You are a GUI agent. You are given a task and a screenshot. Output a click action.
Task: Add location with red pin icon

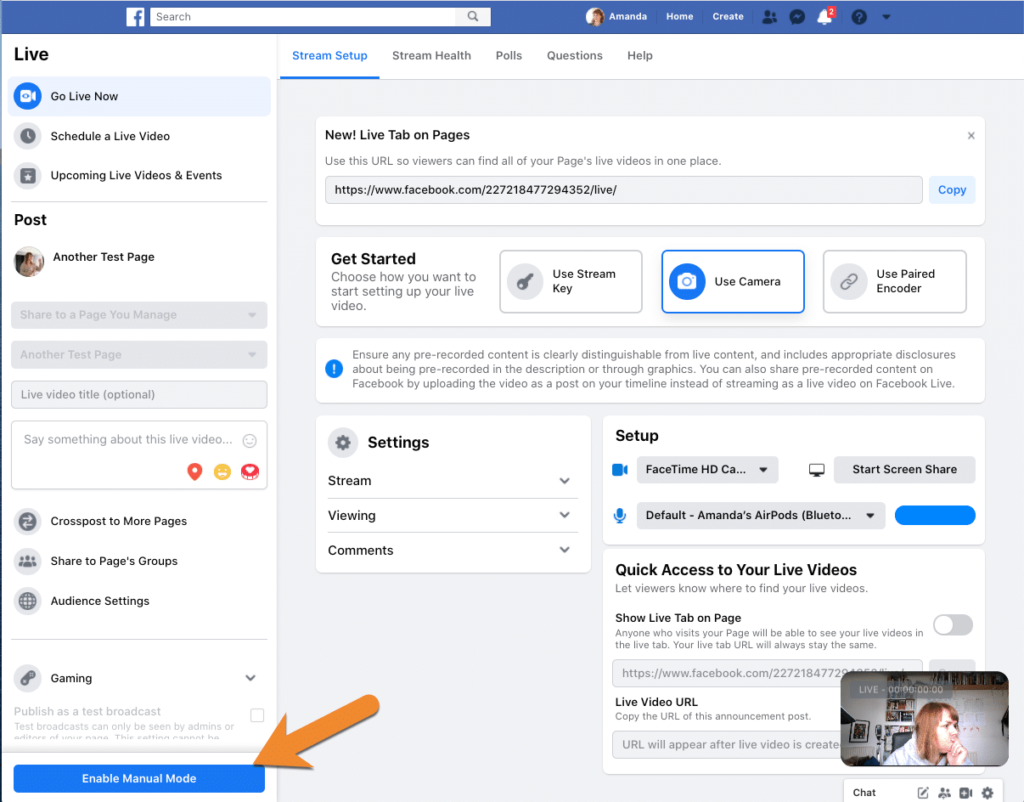[x=195, y=471]
